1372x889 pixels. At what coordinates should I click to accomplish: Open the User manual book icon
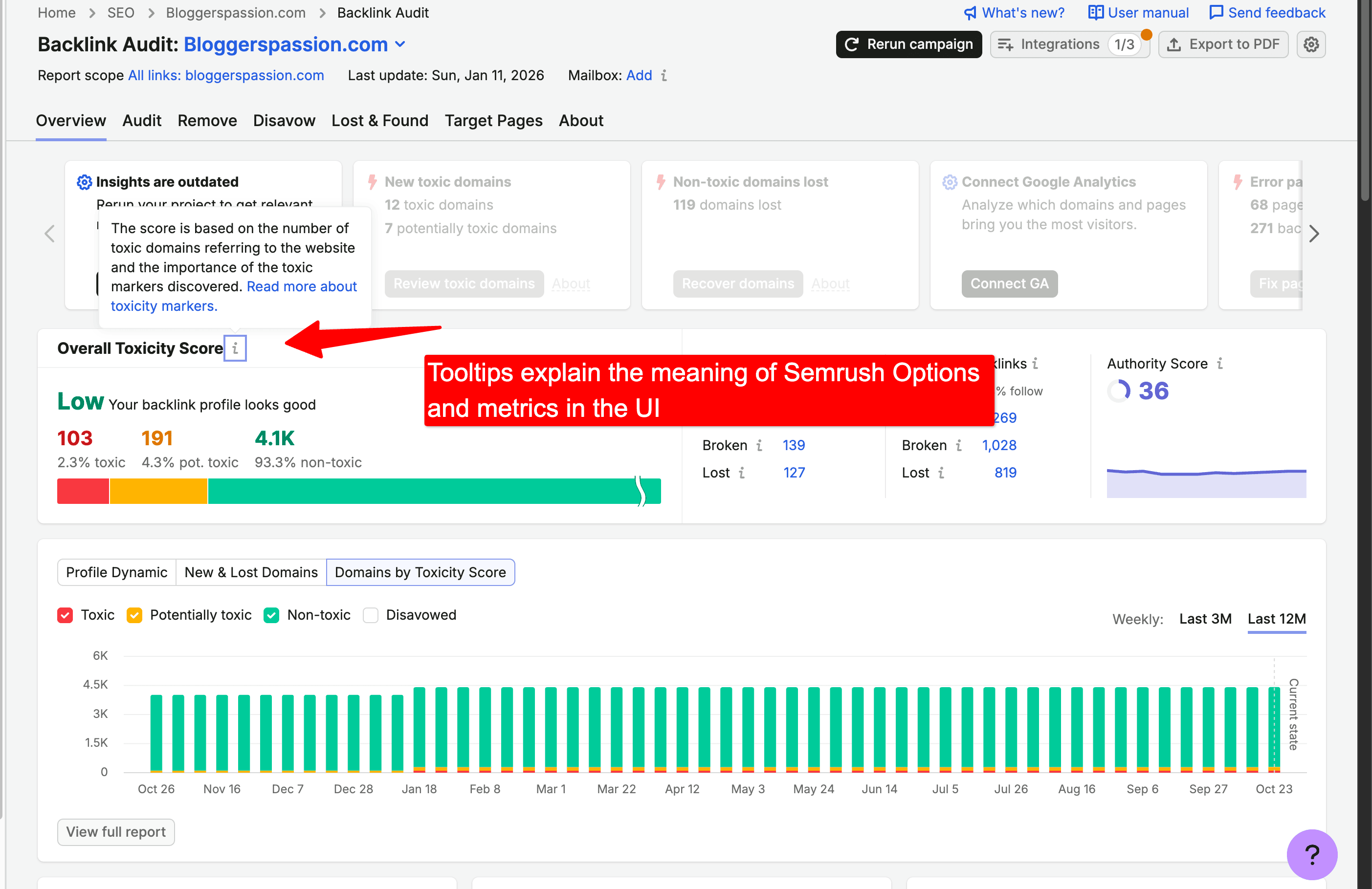click(x=1095, y=13)
